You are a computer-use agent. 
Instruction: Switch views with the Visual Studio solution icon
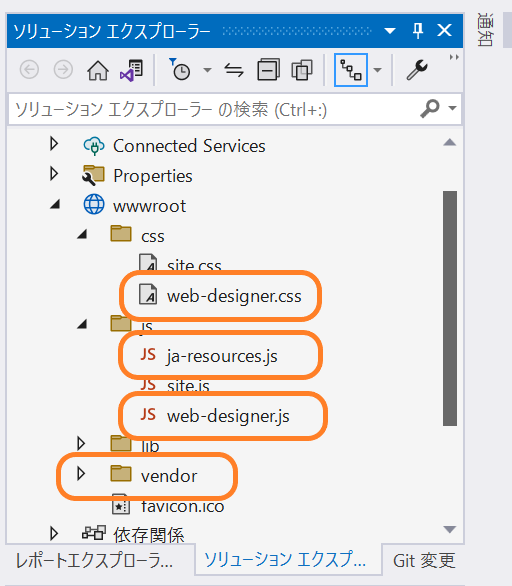tap(131, 70)
